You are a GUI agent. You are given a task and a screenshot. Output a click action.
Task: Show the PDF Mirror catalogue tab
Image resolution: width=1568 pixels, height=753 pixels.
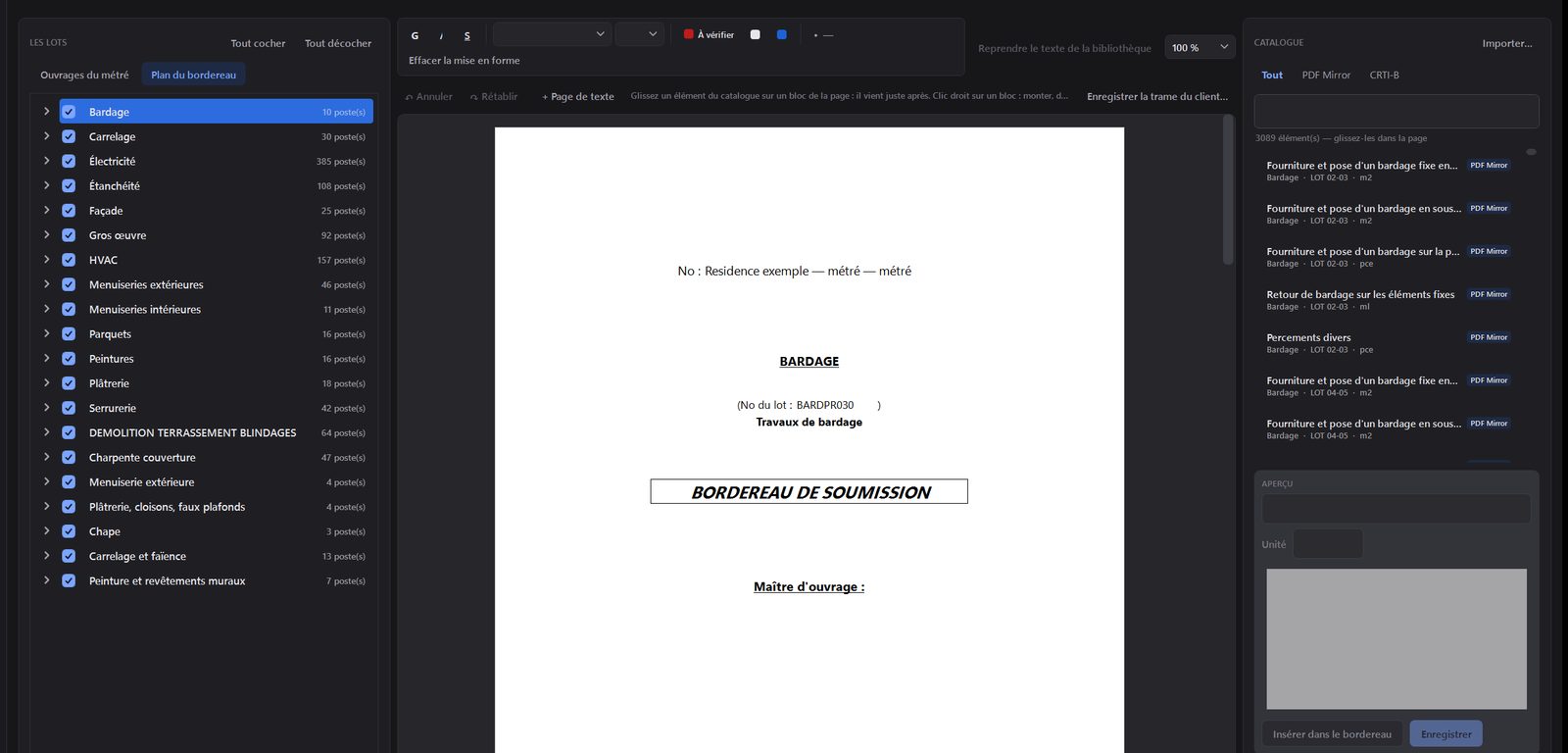click(1326, 75)
